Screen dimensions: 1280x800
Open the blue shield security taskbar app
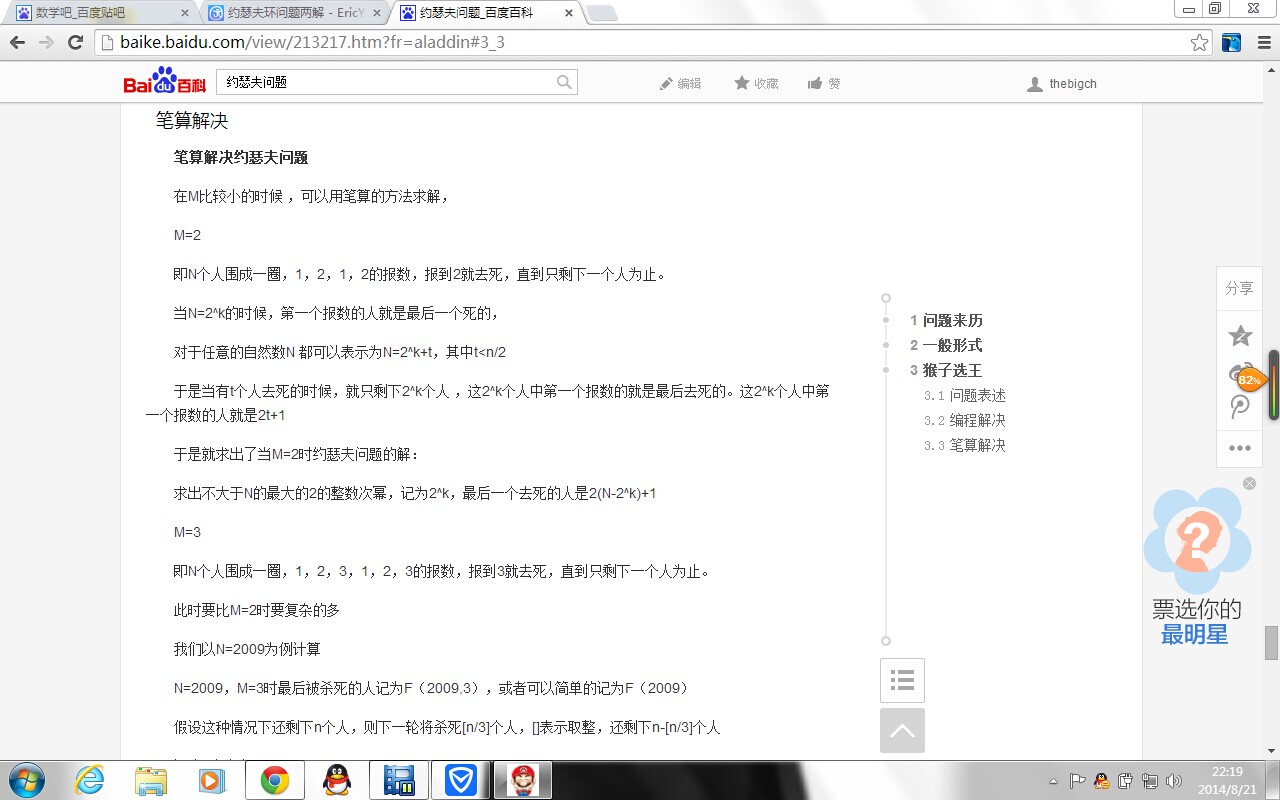(461, 780)
